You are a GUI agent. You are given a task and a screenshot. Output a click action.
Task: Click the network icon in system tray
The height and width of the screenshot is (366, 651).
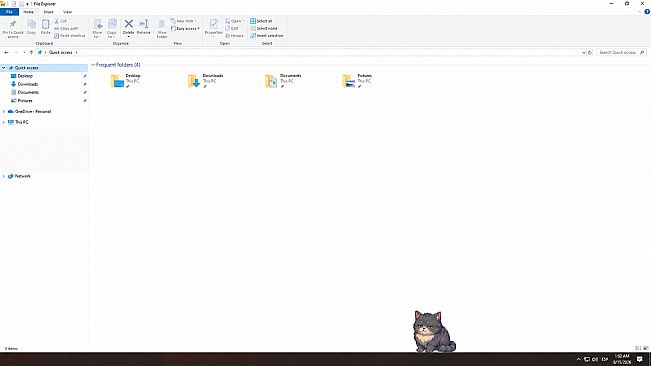pos(587,359)
